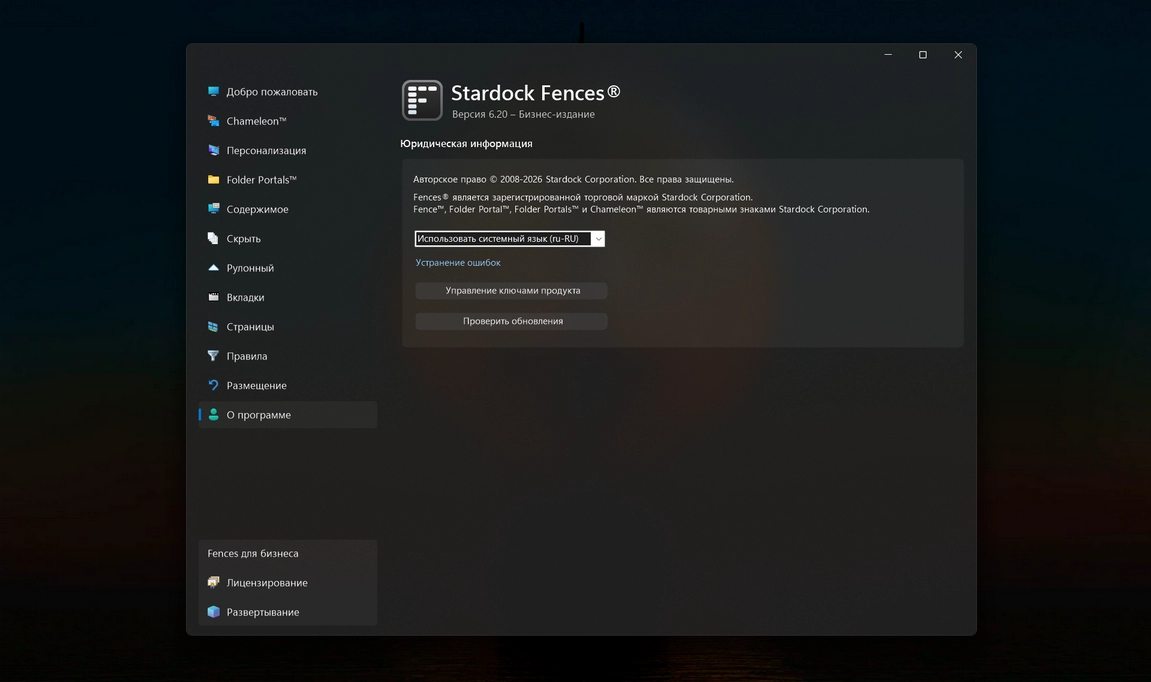Click the Правила funnel icon

point(214,356)
